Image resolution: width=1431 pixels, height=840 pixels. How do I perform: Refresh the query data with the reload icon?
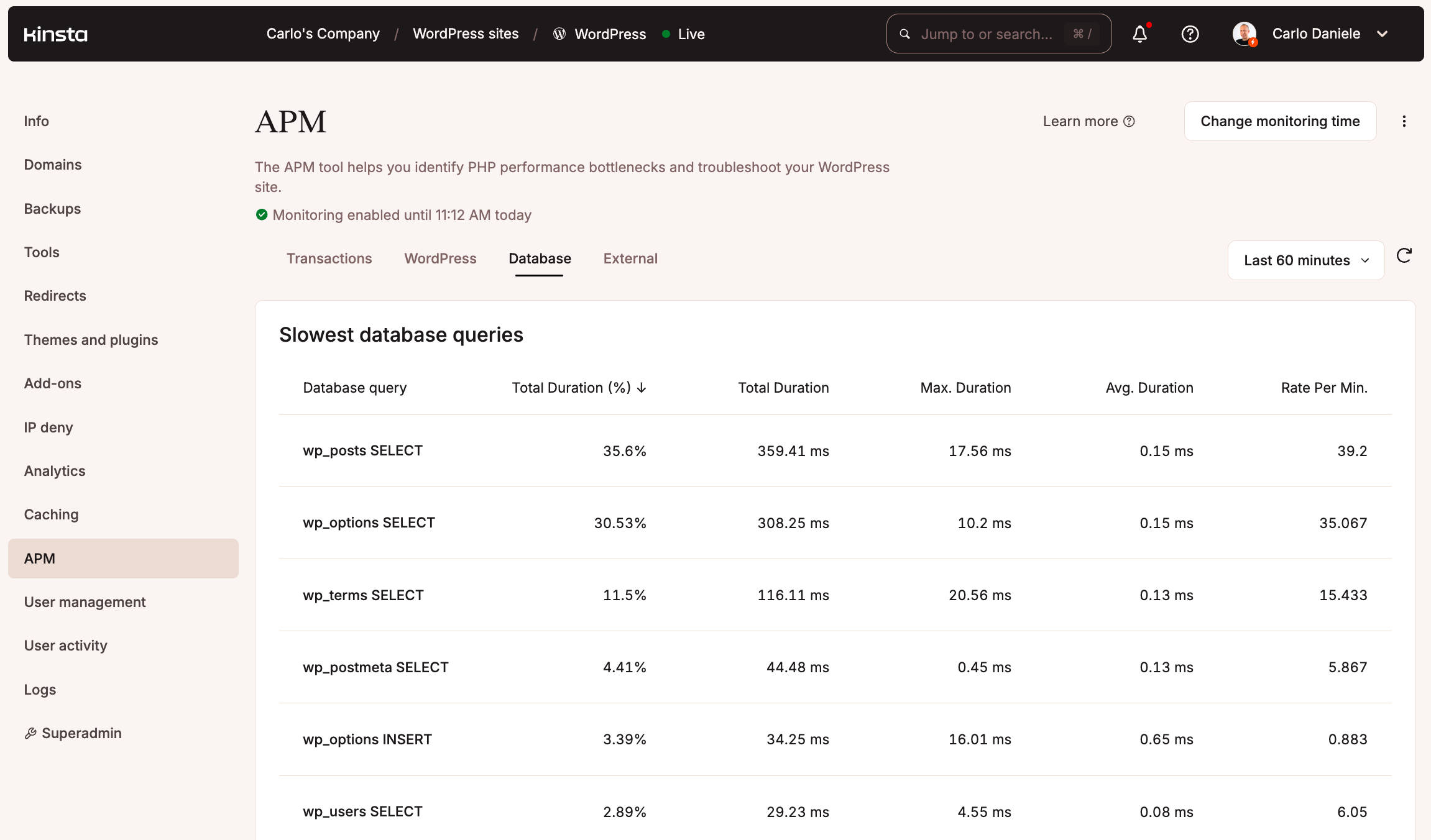point(1404,256)
